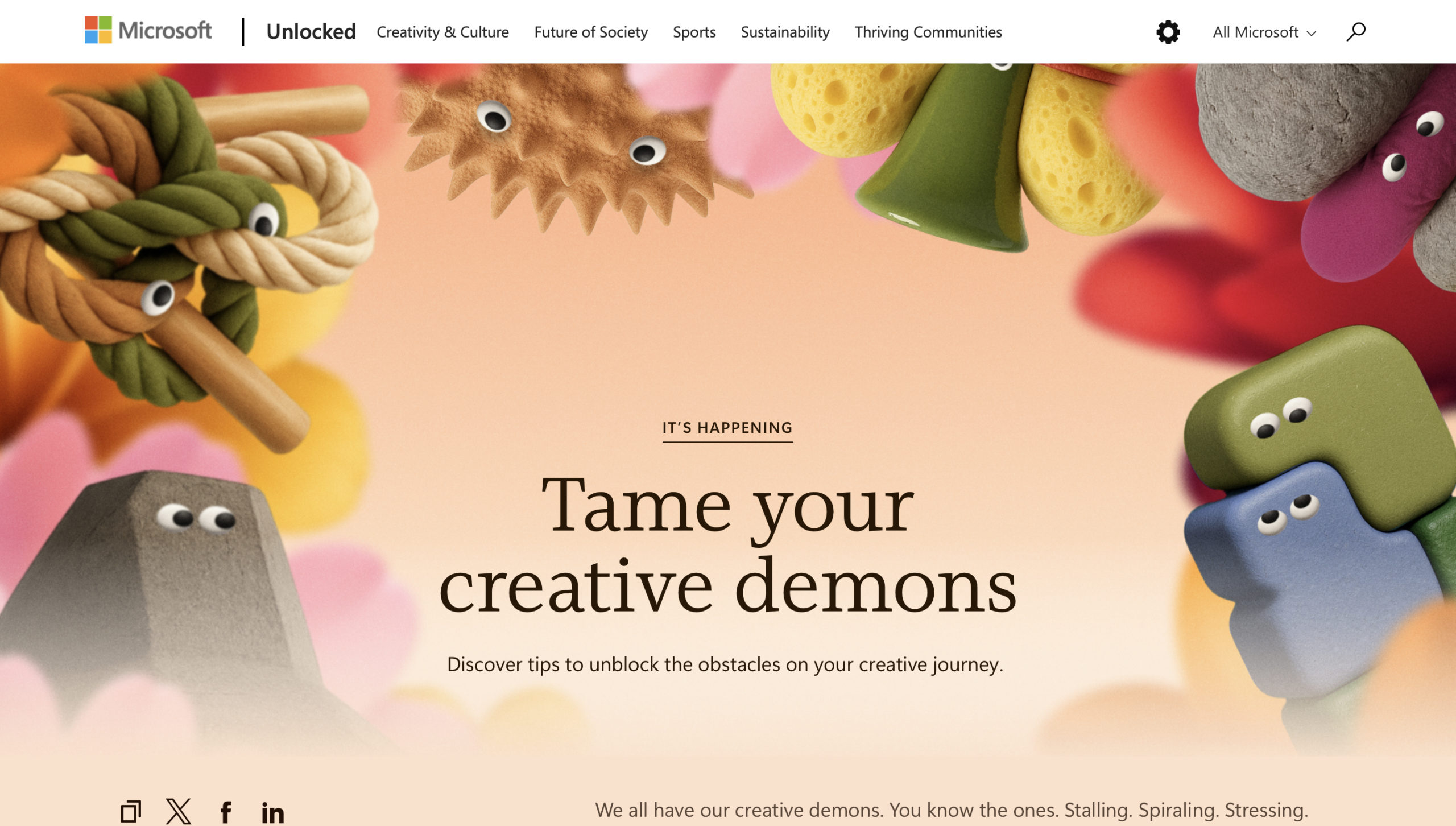Viewport: 1456px width, 826px height.
Task: Click the Unlocked site title
Action: coord(311,32)
